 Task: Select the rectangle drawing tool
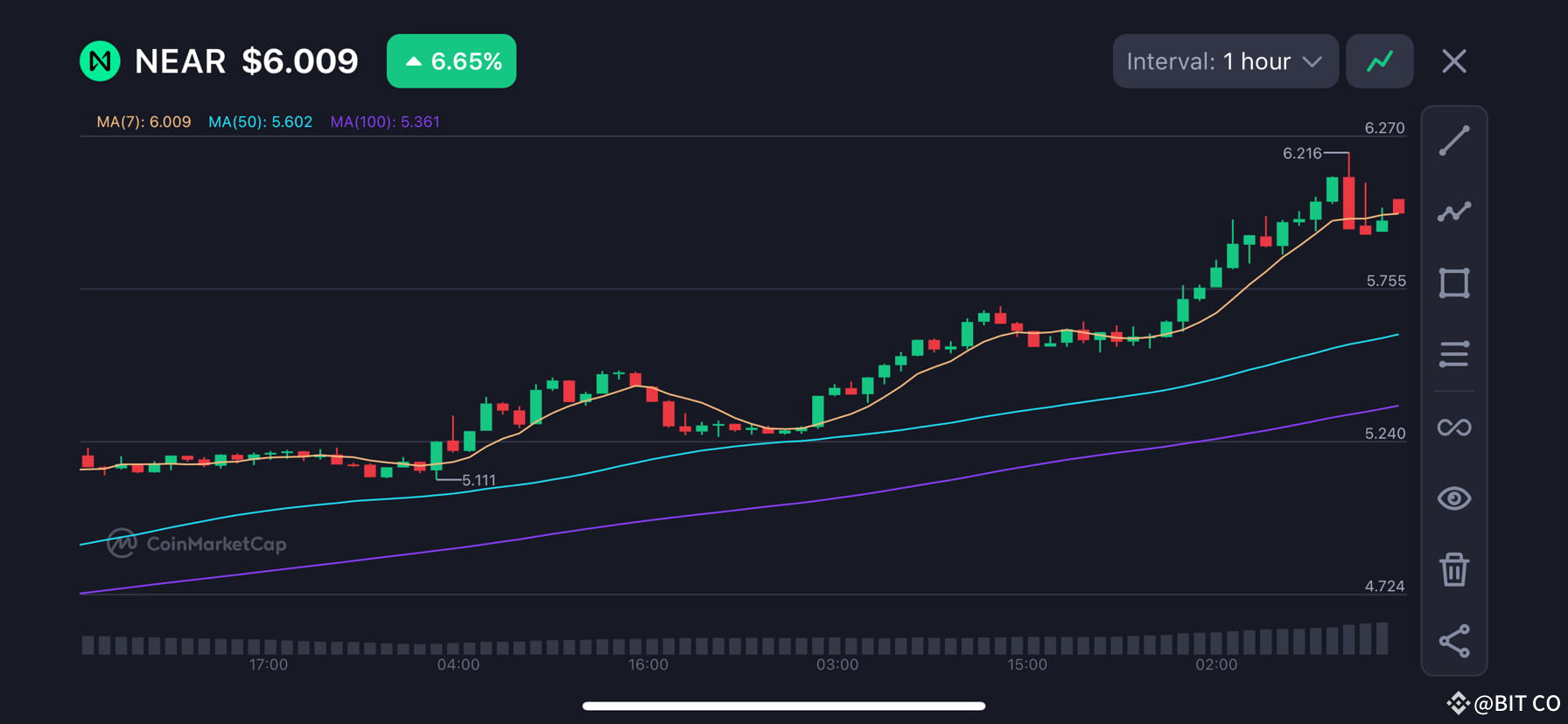(x=1454, y=282)
